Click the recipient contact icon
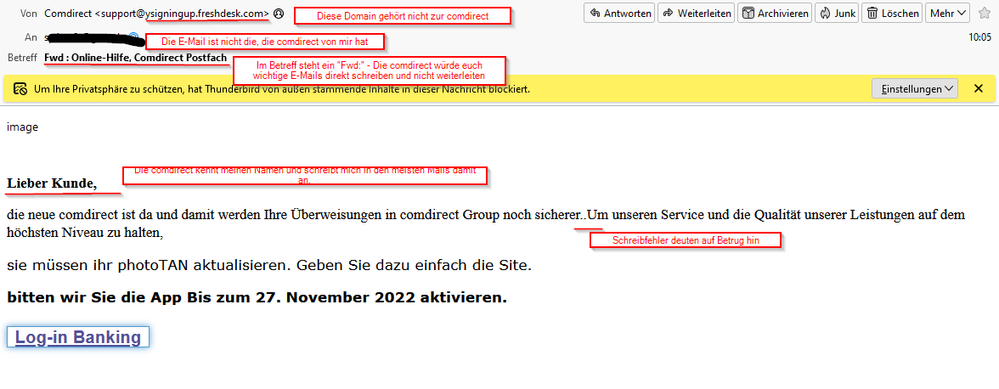Image resolution: width=999 pixels, height=389 pixels. coord(133,37)
